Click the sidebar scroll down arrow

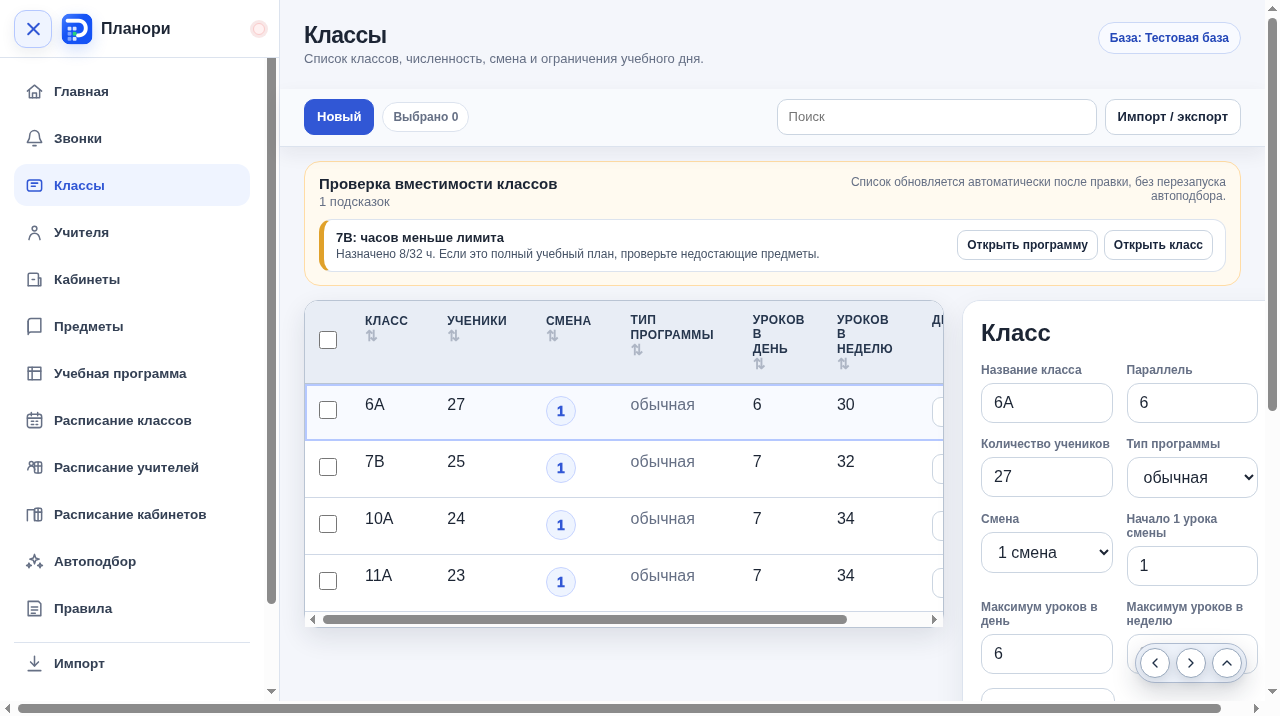(271, 691)
